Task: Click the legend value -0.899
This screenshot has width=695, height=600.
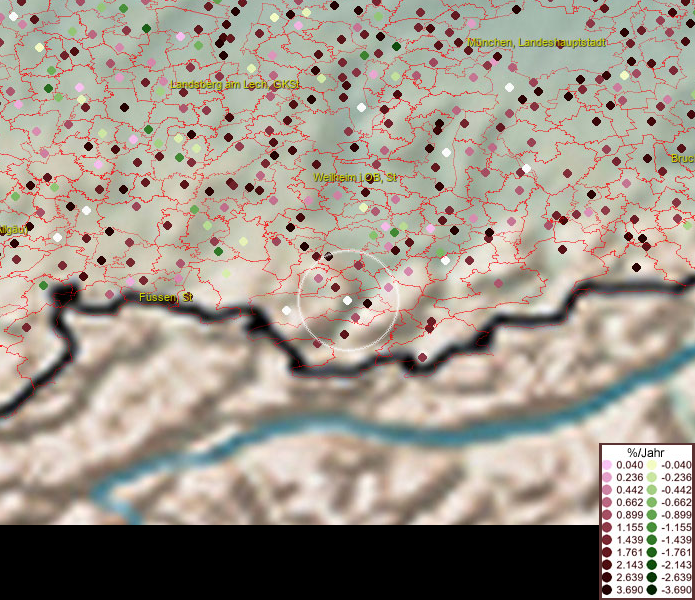Action: [676, 515]
